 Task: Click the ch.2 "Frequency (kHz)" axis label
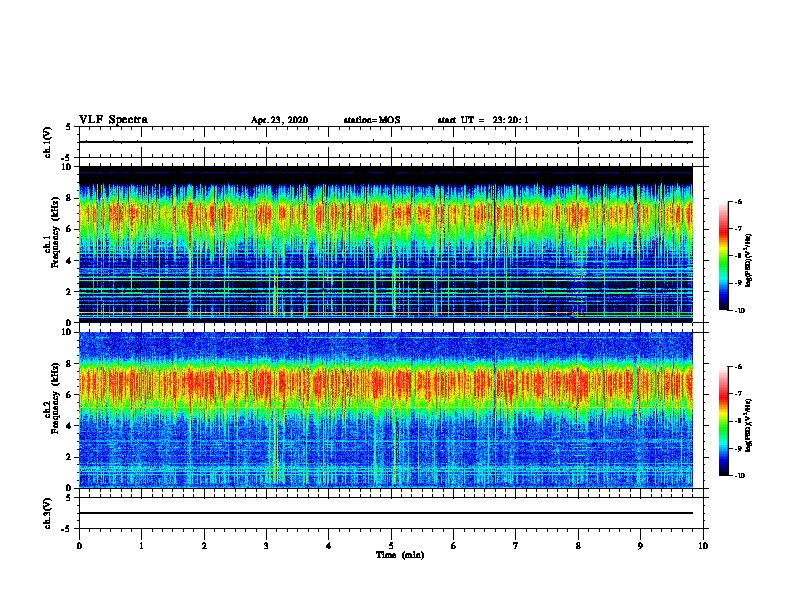[x=55, y=397]
